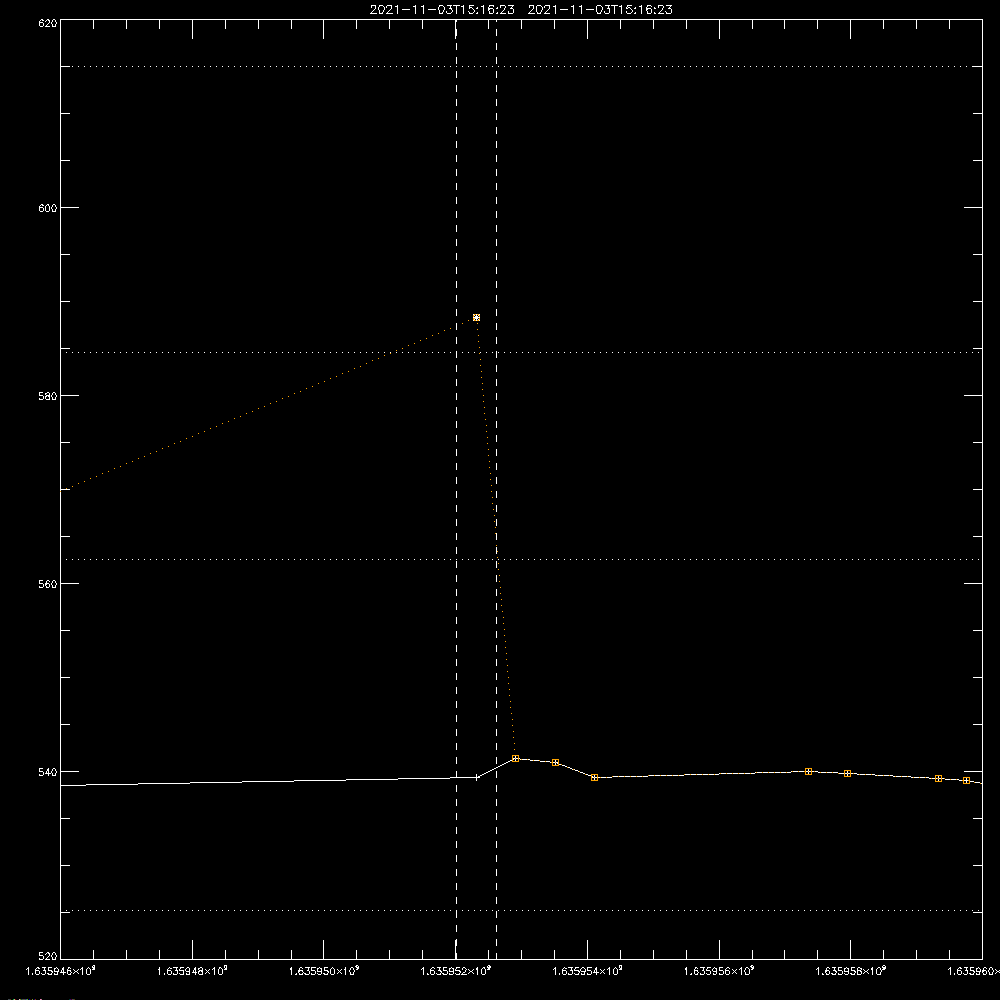This screenshot has height=1000, width=1000.
Task: Click the orange marker just left of 1.635958
Action: point(809,772)
